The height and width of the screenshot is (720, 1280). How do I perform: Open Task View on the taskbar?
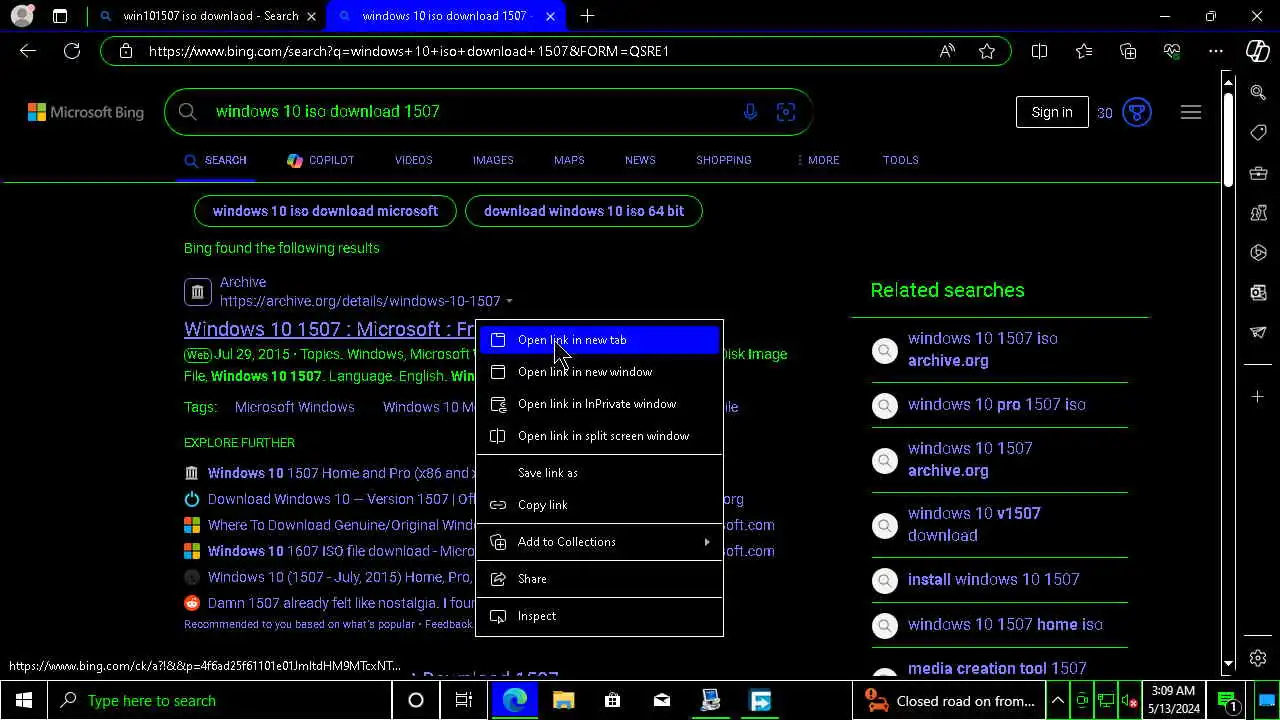pyautogui.click(x=464, y=700)
